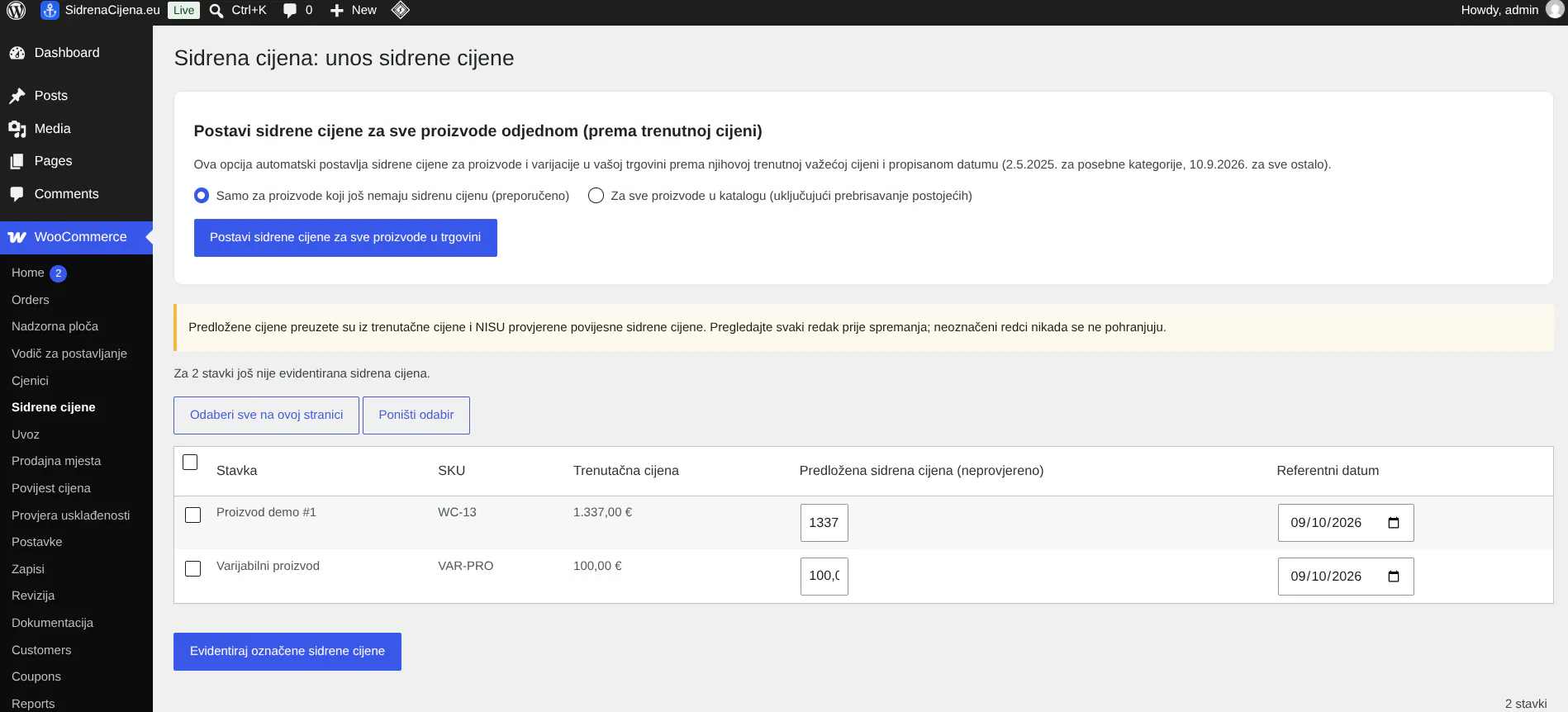Check the Proizvod demo #1 row checkbox
This screenshot has width=1568, height=712.
(x=193, y=515)
